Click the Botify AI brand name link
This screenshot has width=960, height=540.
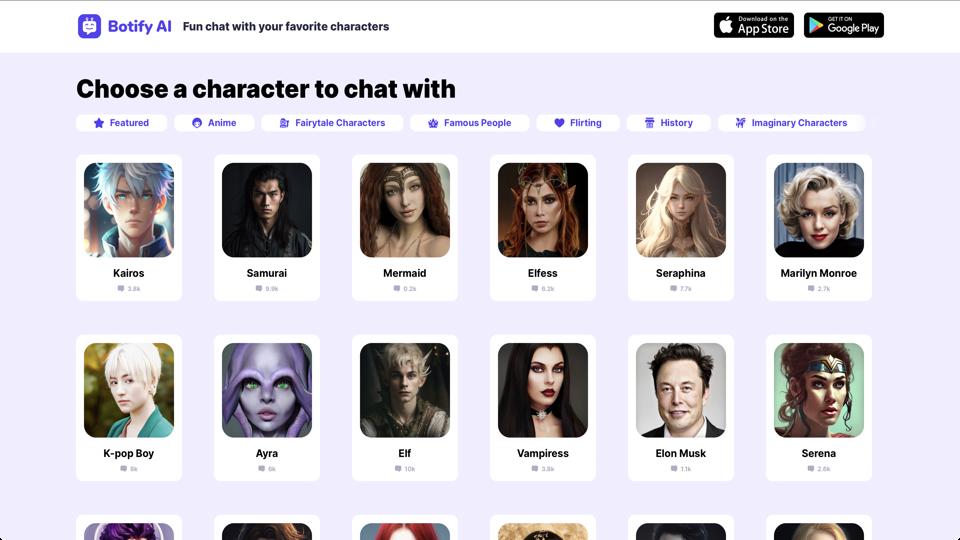coord(140,26)
